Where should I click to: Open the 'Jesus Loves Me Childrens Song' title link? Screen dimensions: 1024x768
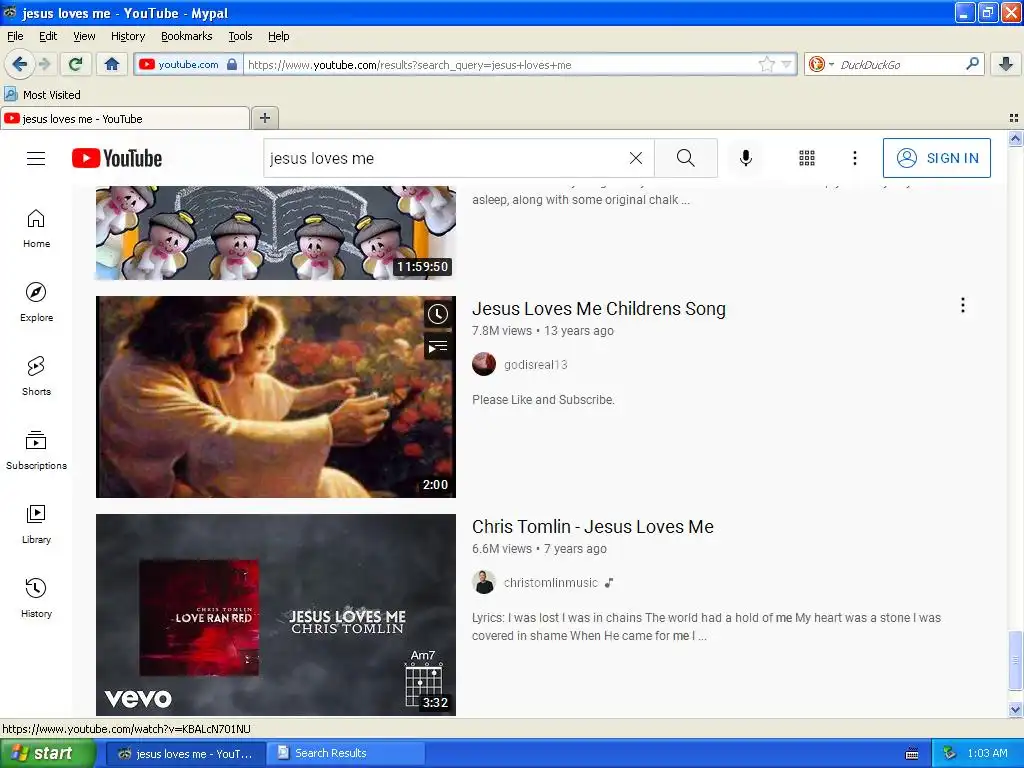(599, 308)
